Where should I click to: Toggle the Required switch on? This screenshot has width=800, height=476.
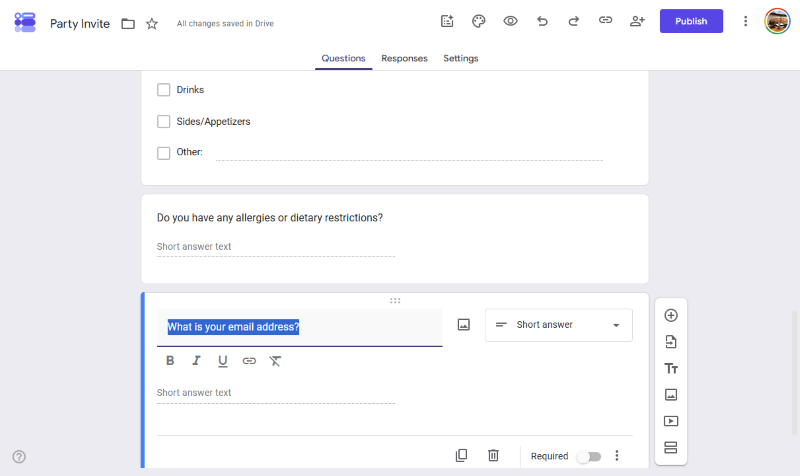(589, 456)
